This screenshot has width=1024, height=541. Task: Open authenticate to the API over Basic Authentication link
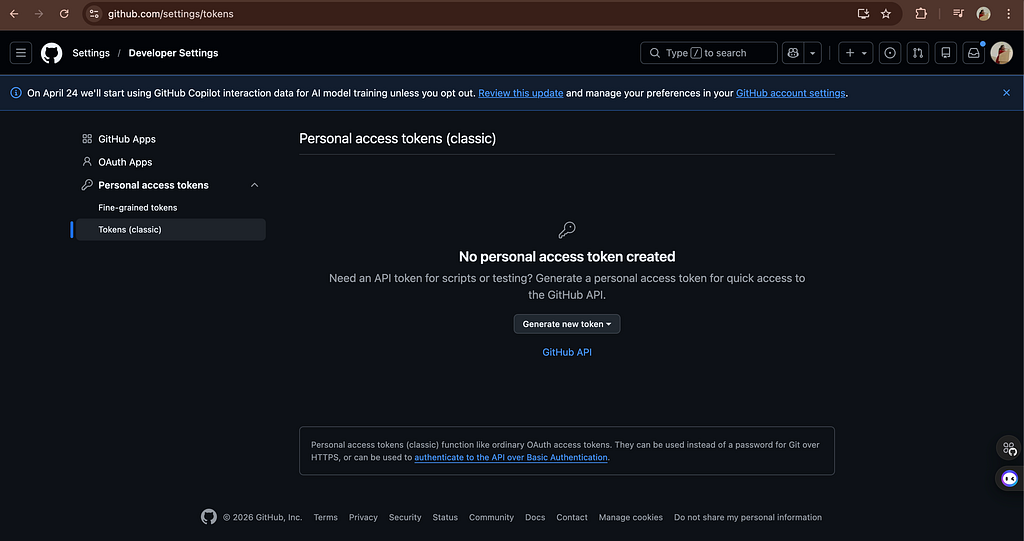(x=511, y=457)
